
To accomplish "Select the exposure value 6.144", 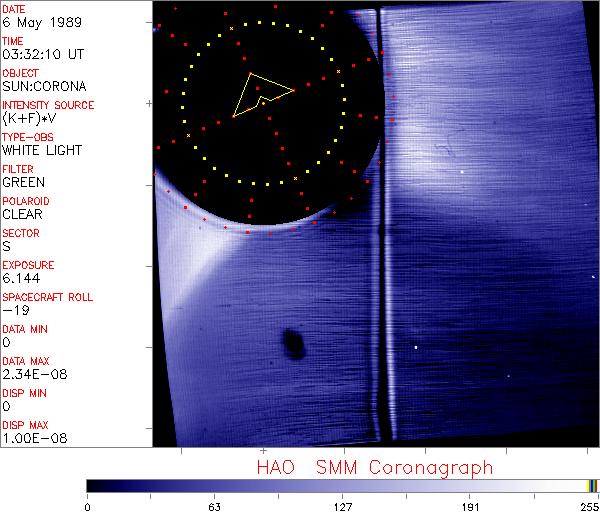I will pos(21,278).
